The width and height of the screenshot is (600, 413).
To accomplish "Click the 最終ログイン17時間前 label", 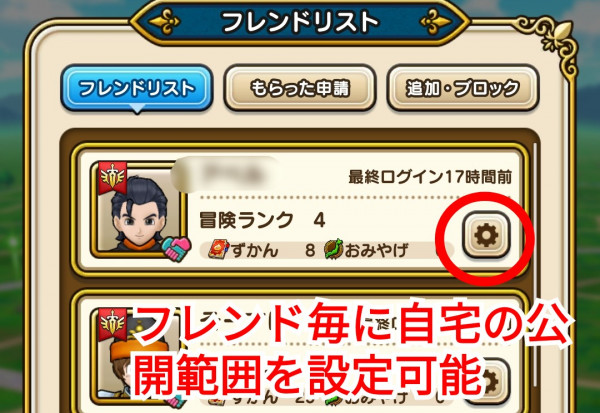I will tap(430, 177).
